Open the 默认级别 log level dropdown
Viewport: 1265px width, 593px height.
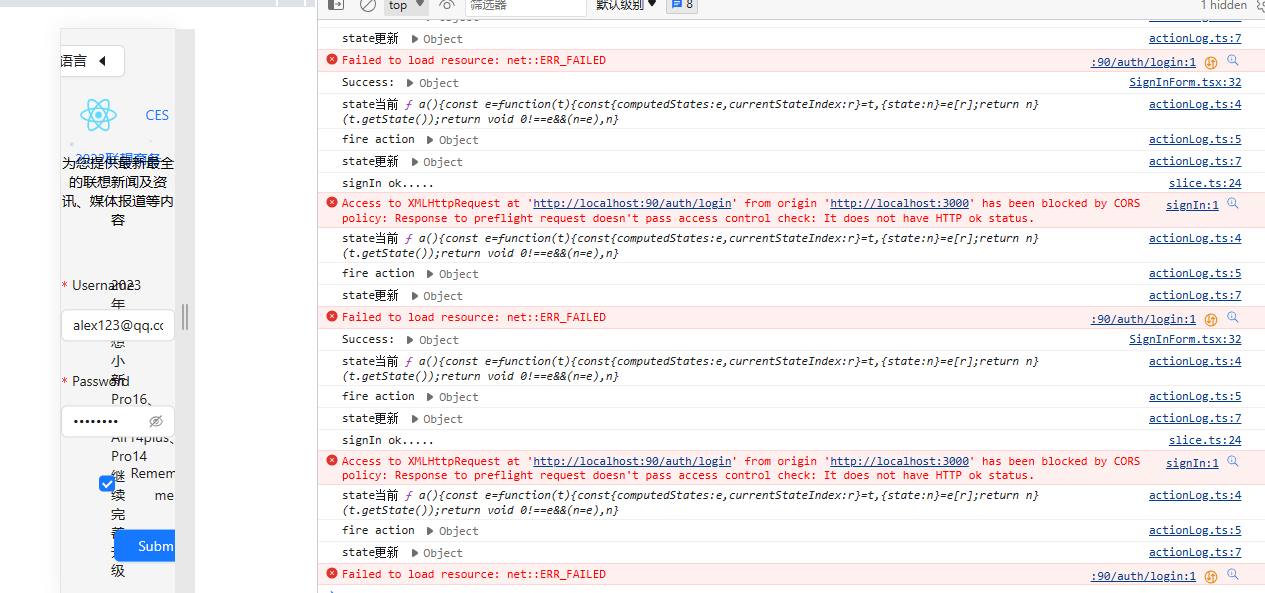click(x=627, y=5)
